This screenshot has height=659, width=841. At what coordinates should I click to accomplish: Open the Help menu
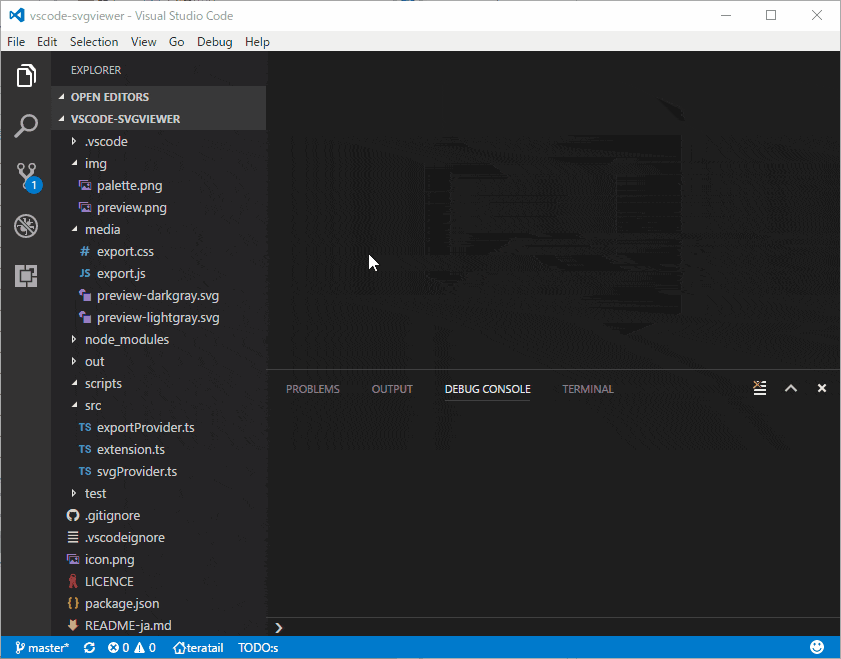tap(257, 42)
